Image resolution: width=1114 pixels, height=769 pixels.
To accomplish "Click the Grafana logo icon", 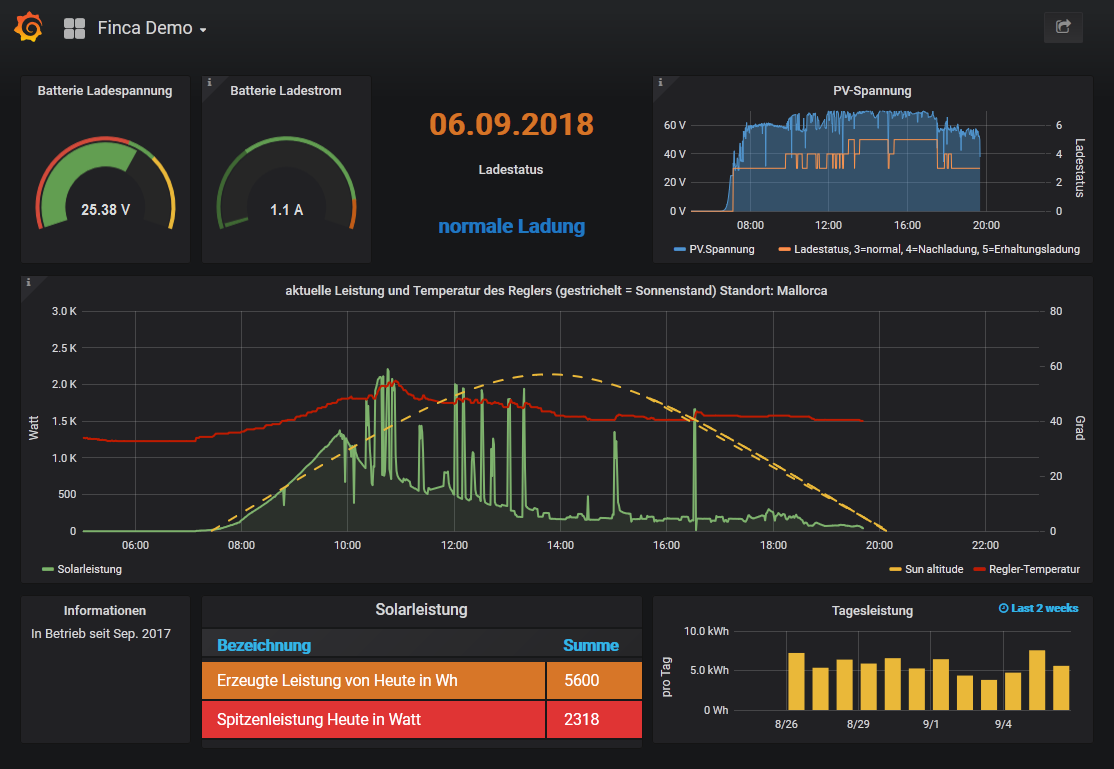I will click(28, 28).
